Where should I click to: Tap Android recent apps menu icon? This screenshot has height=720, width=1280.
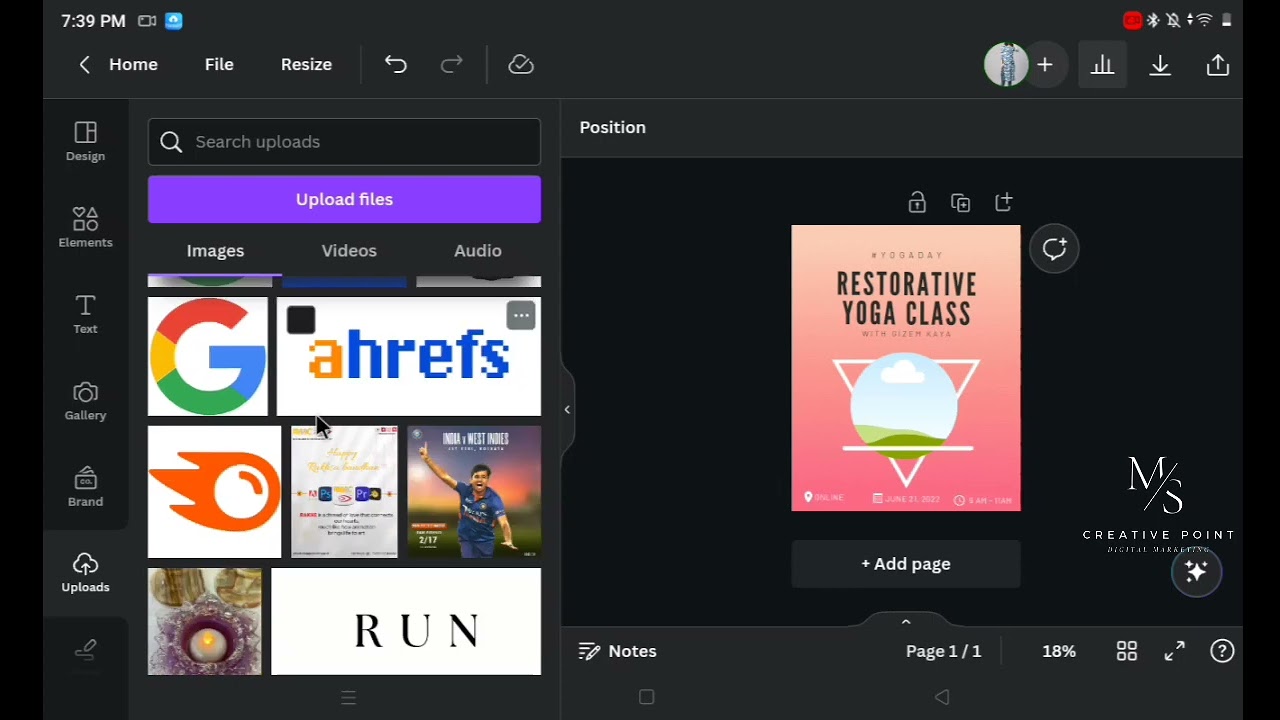click(348, 698)
